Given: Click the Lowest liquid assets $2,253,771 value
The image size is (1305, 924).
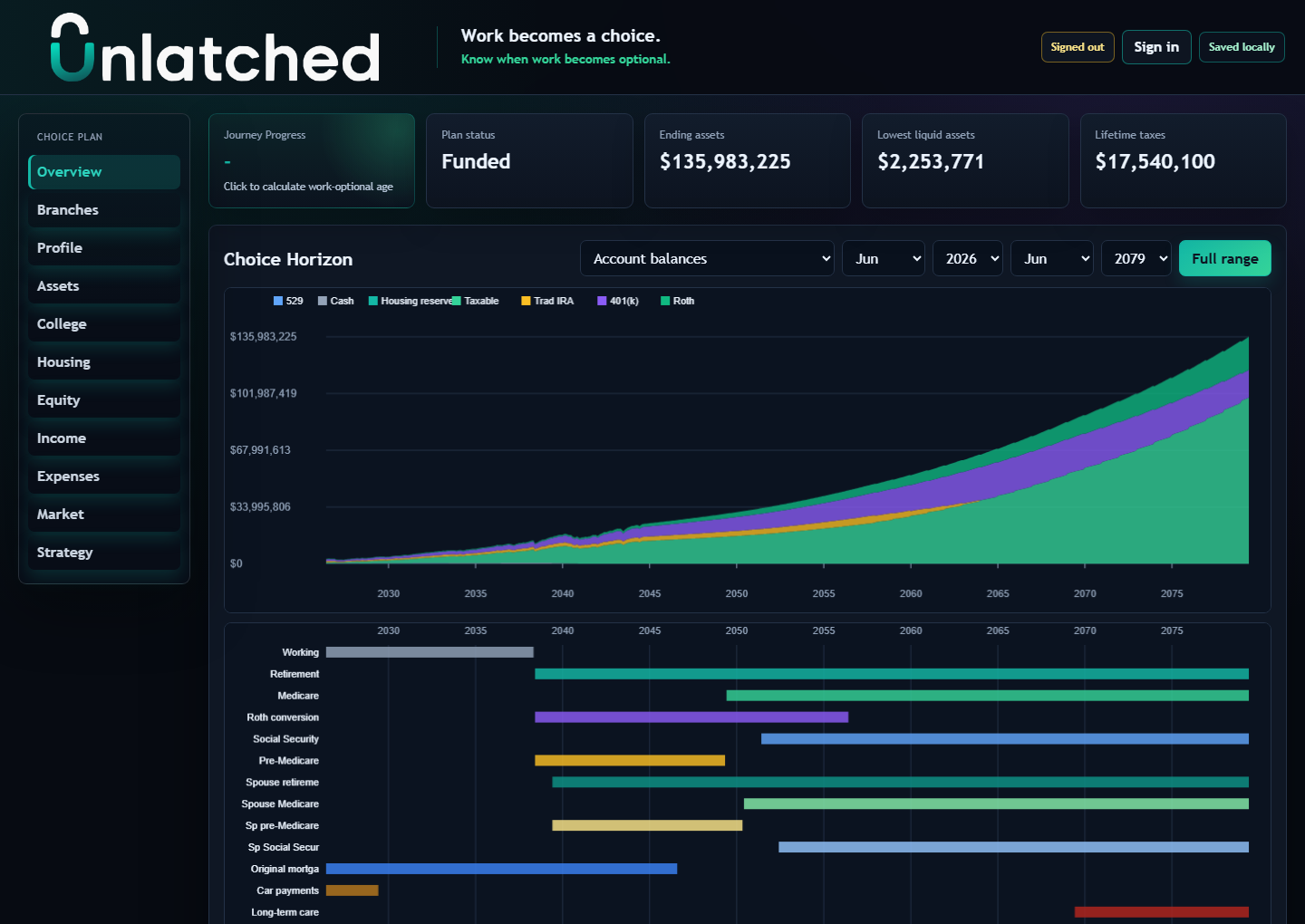Looking at the screenshot, I should pos(931,162).
